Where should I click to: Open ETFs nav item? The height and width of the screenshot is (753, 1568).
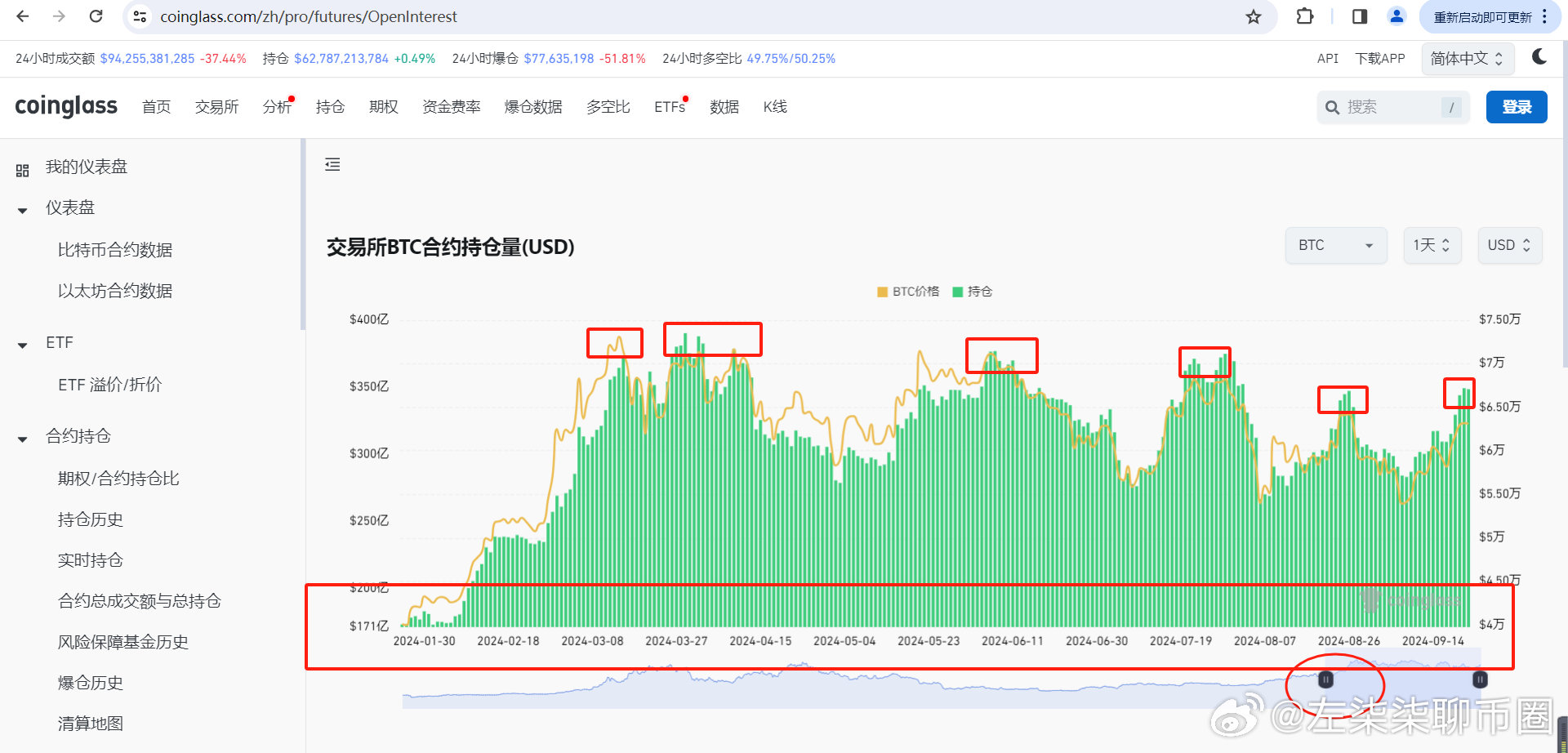tap(670, 107)
